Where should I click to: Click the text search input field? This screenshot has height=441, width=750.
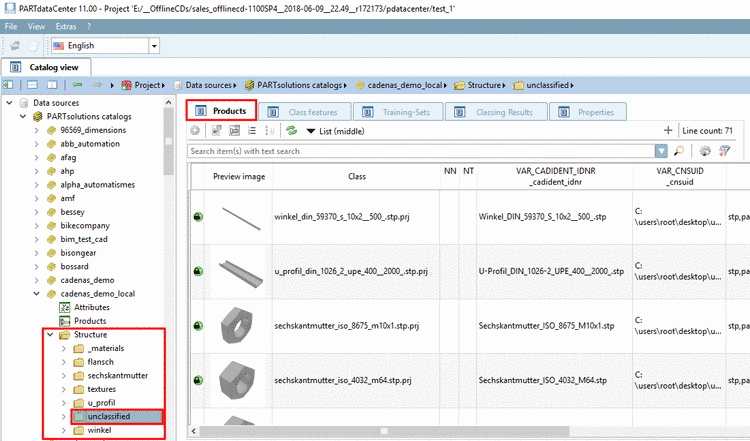tap(421, 151)
